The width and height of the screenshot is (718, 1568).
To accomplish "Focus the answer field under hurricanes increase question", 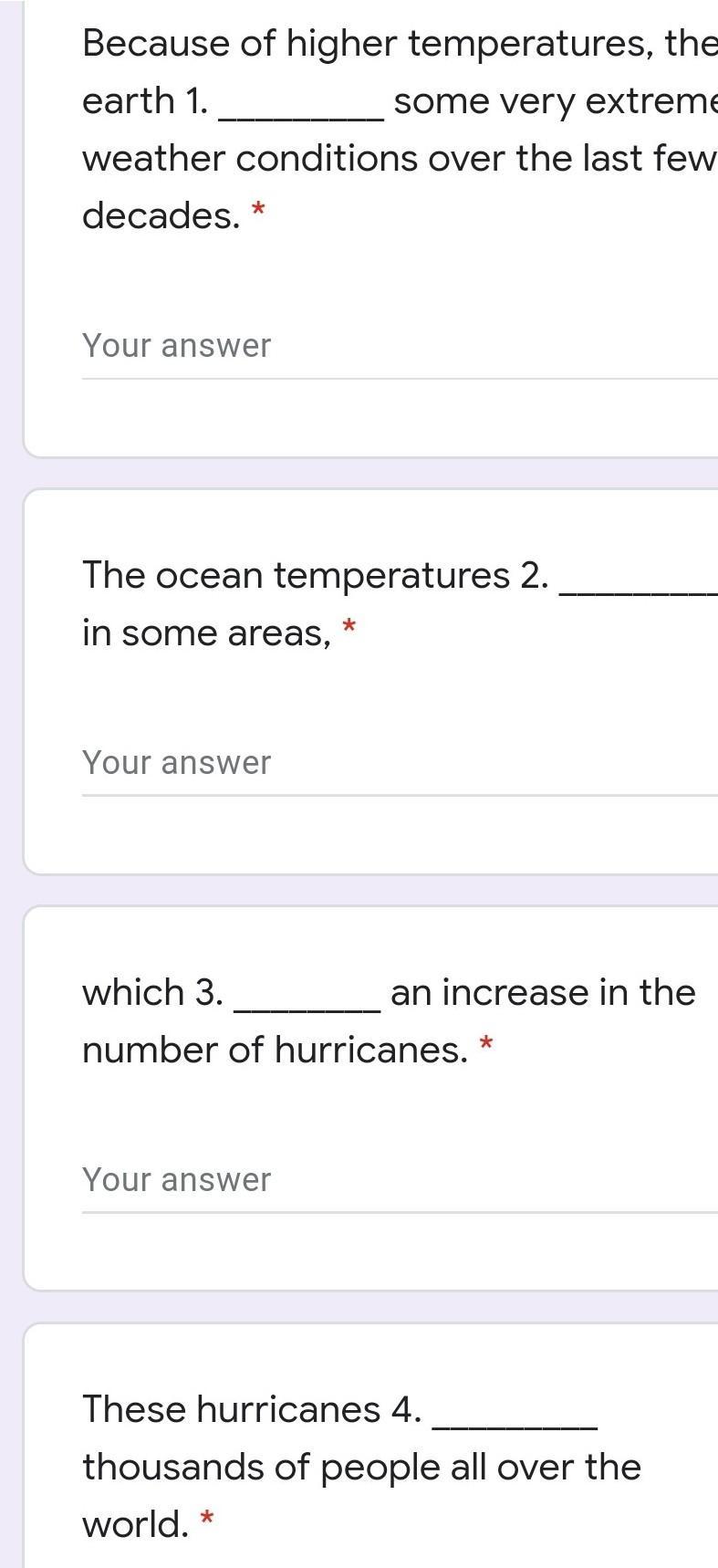I will [x=400, y=1181].
